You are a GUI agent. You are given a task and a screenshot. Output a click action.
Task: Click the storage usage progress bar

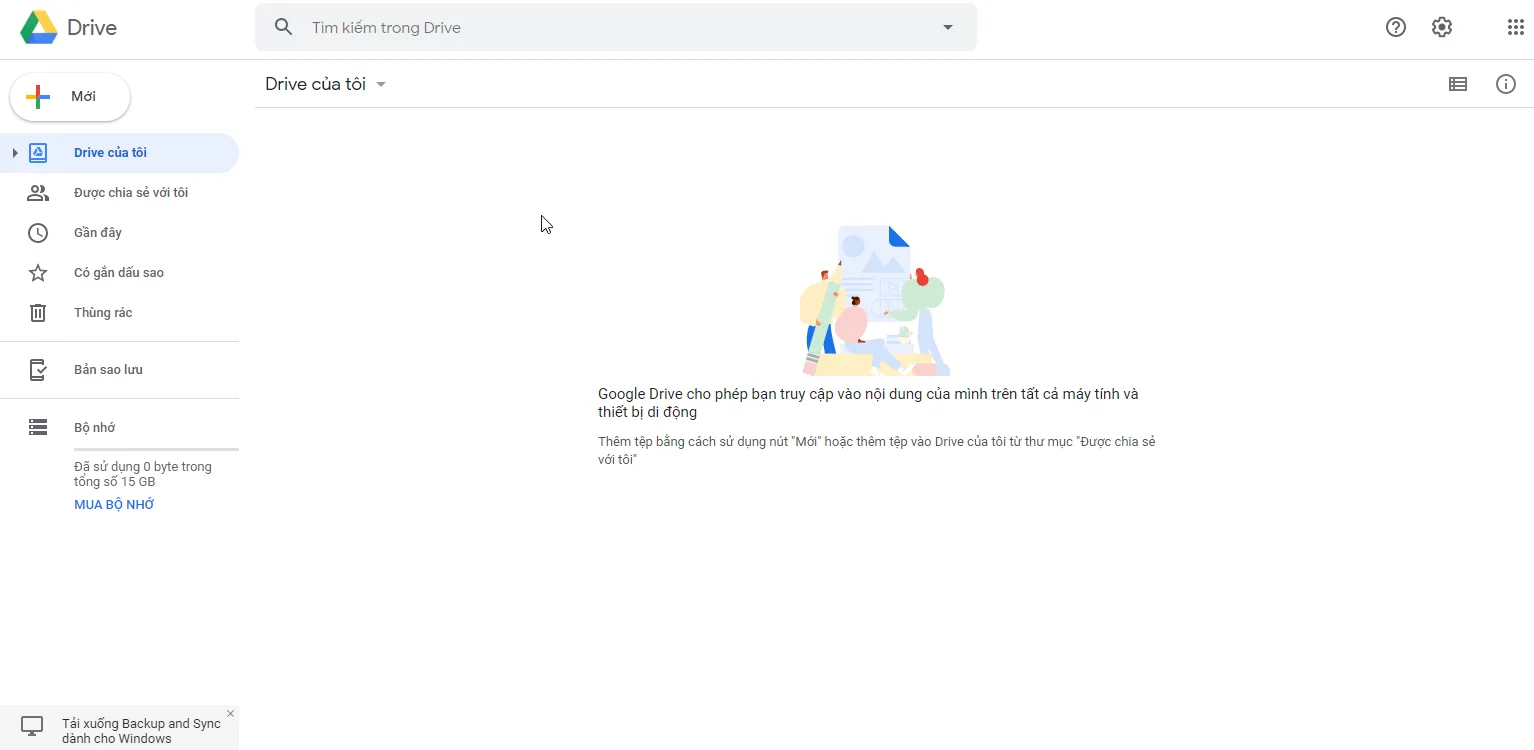point(156,450)
